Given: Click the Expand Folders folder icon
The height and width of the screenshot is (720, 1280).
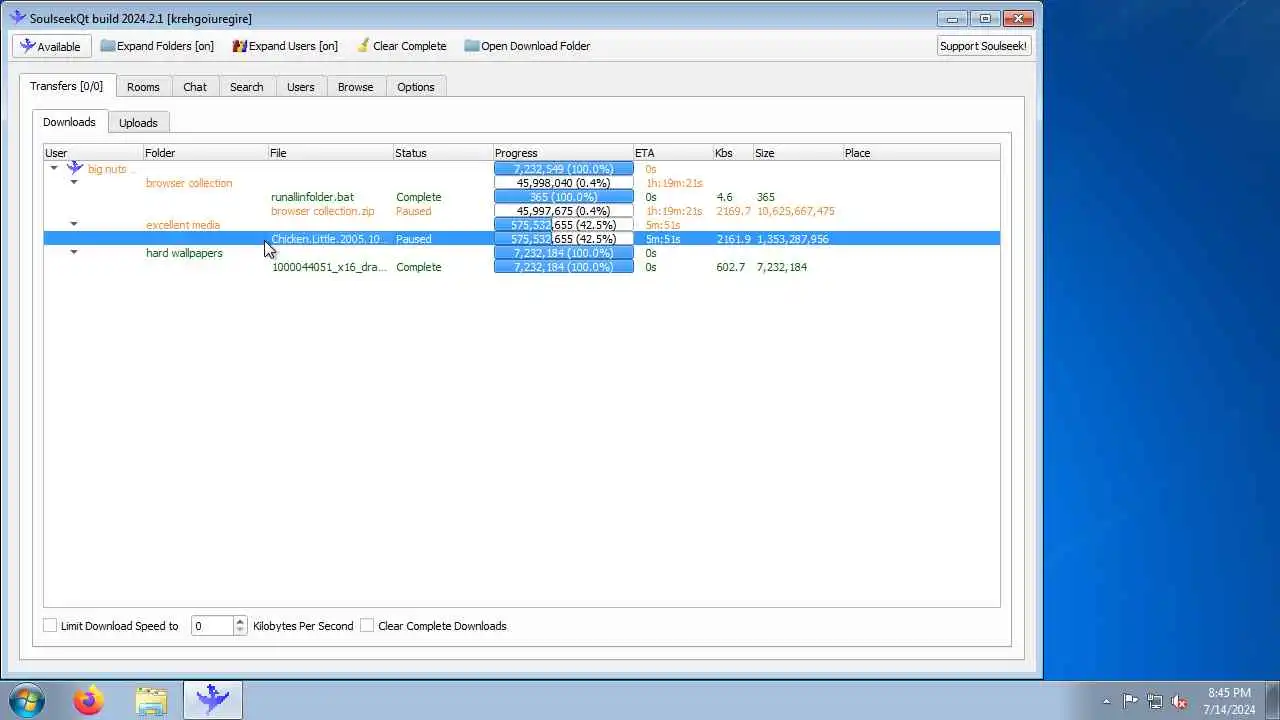Looking at the screenshot, I should [108, 46].
